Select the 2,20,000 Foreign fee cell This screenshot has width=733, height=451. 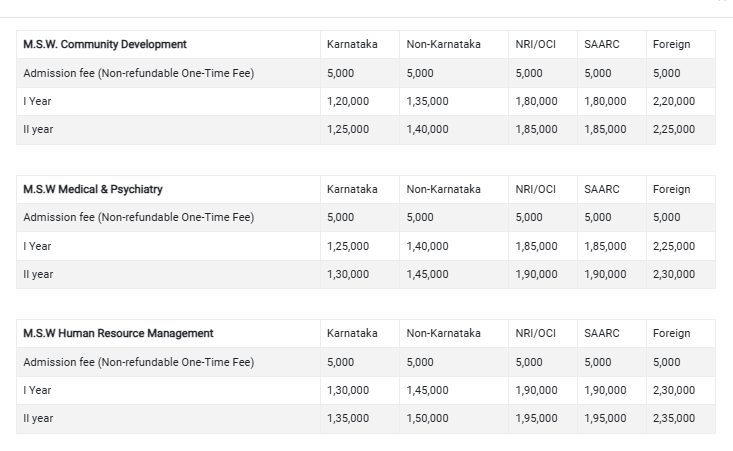[x=673, y=101]
